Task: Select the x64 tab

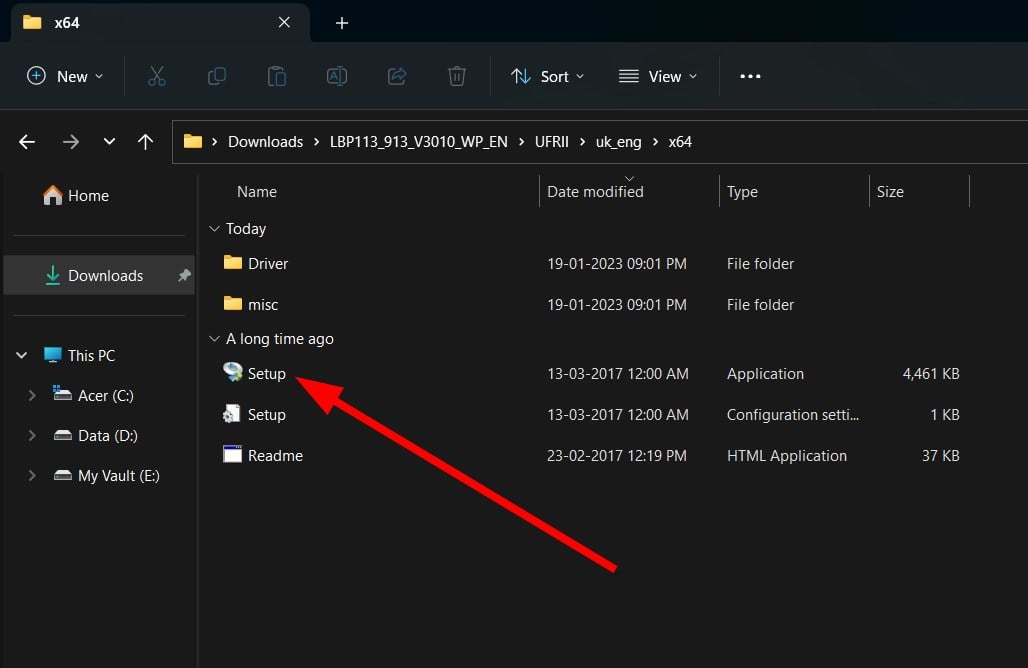Action: click(161, 23)
